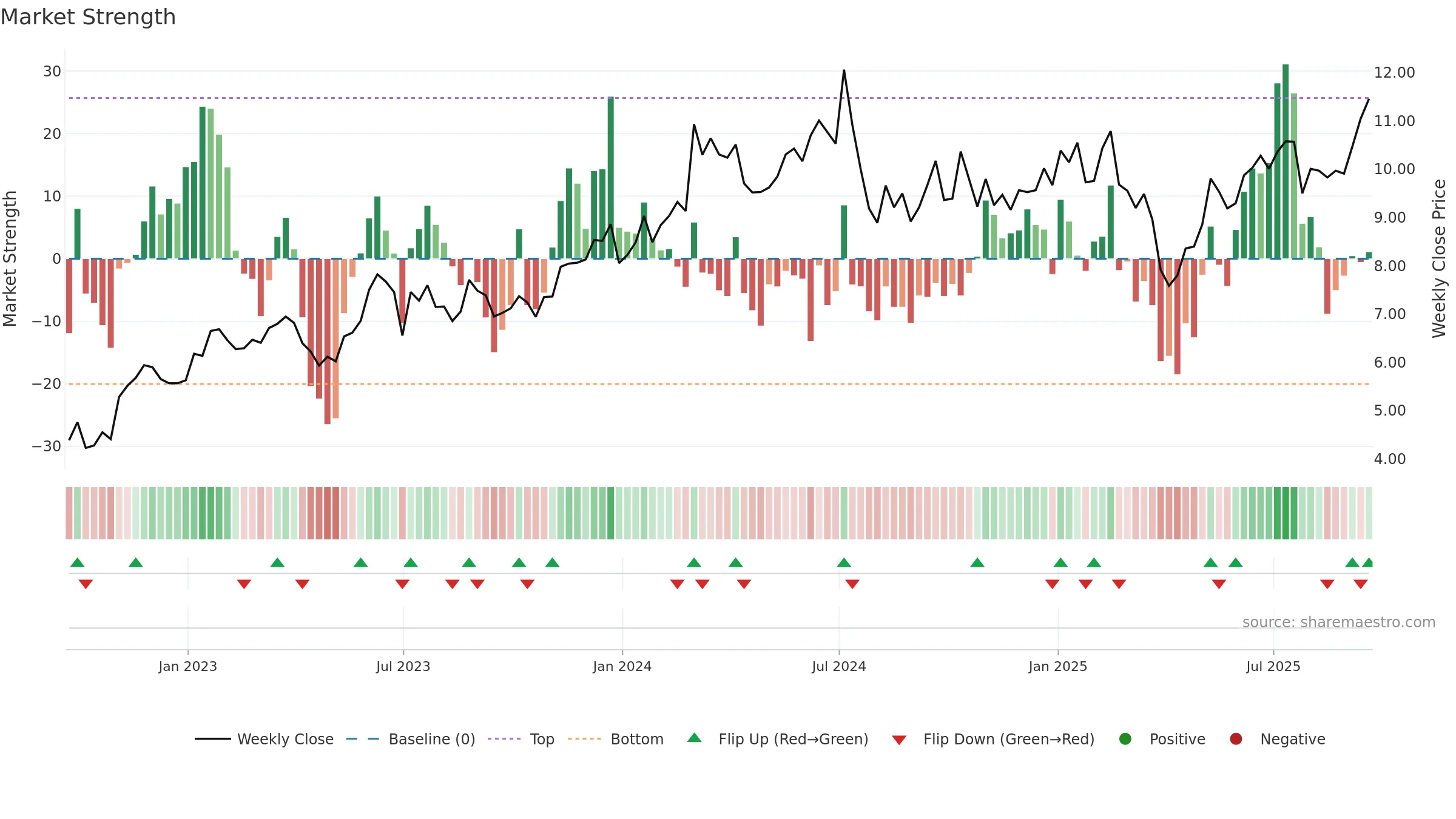The height and width of the screenshot is (819, 1456).
Task: Toggle the Bottom legend entry
Action: coord(616,739)
